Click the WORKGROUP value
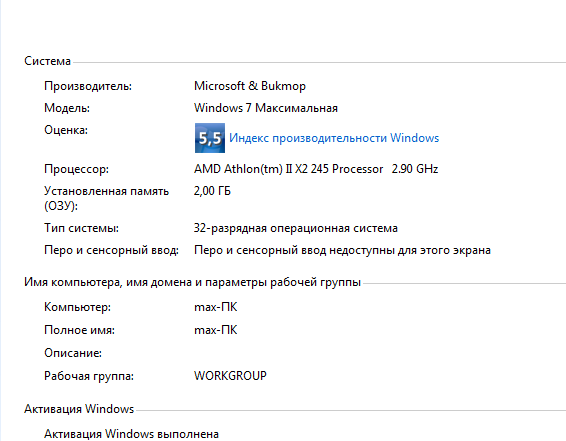Image resolution: width=566 pixels, height=441 pixels. click(x=230, y=376)
